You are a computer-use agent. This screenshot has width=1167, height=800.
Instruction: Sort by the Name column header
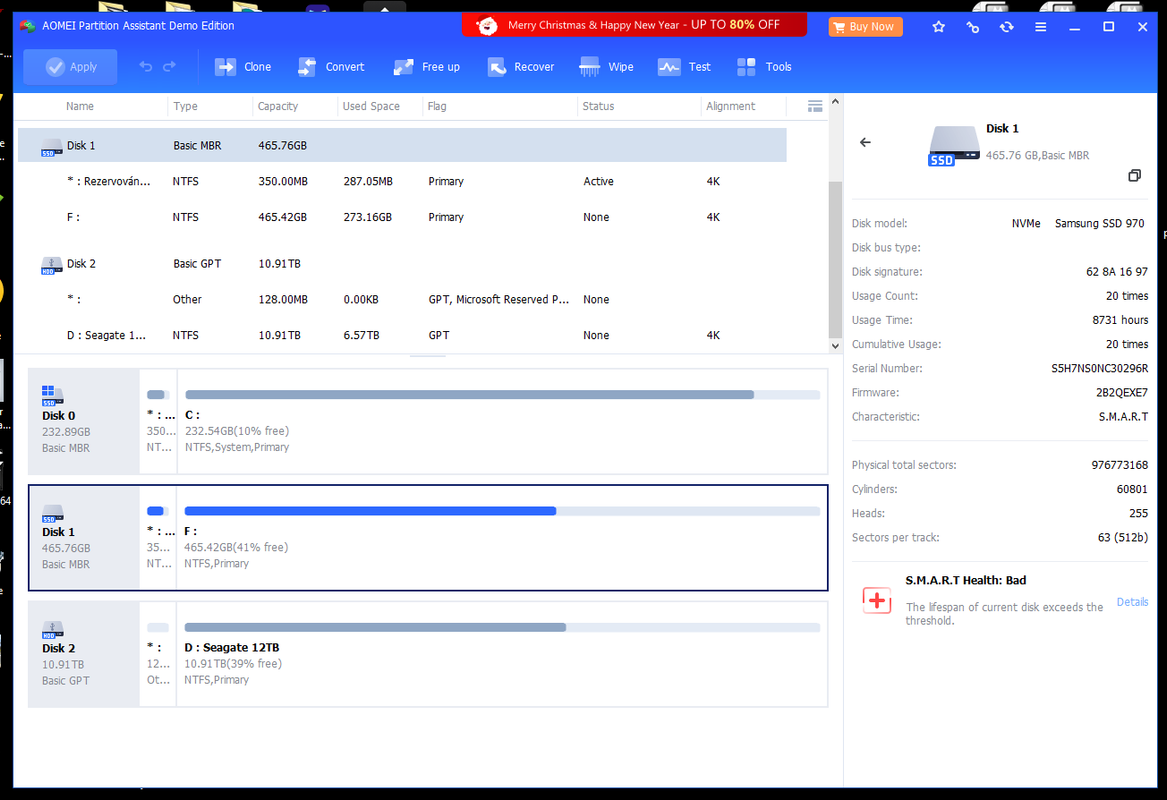(x=80, y=106)
